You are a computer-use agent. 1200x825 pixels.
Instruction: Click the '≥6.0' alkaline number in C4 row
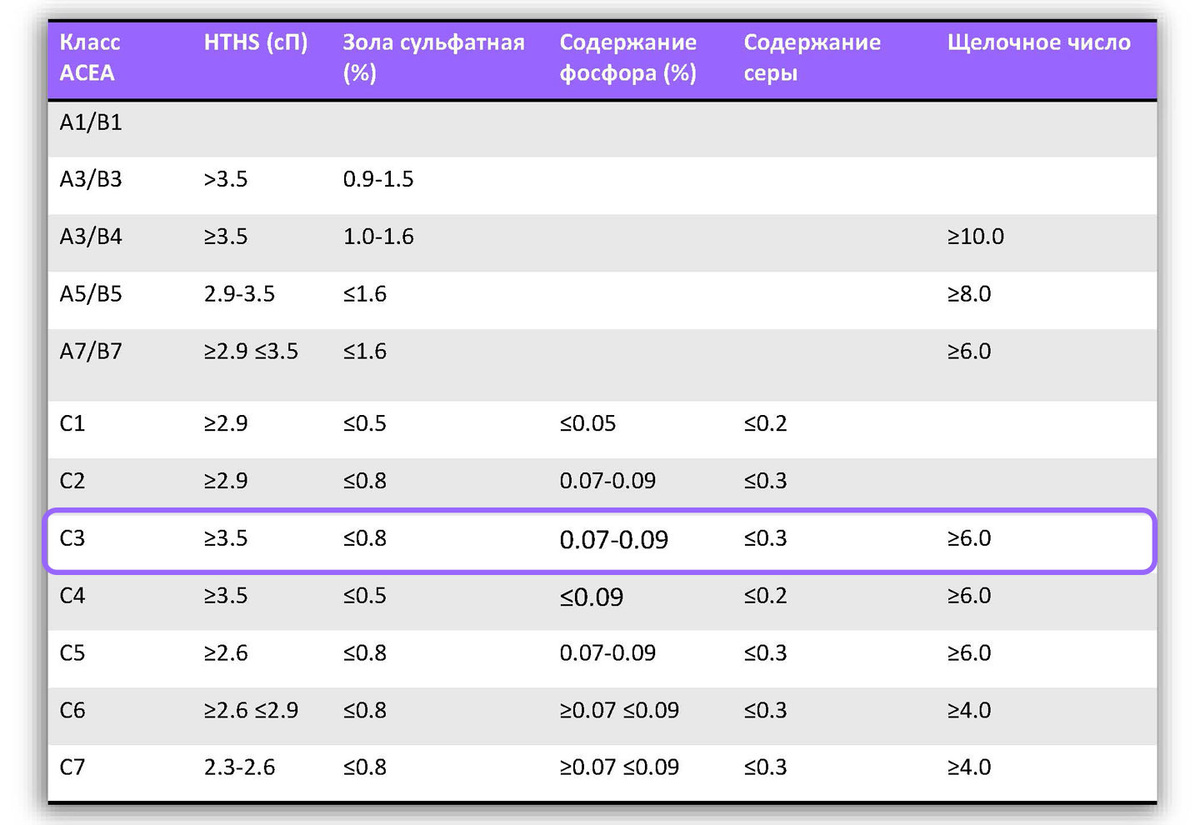[969, 595]
